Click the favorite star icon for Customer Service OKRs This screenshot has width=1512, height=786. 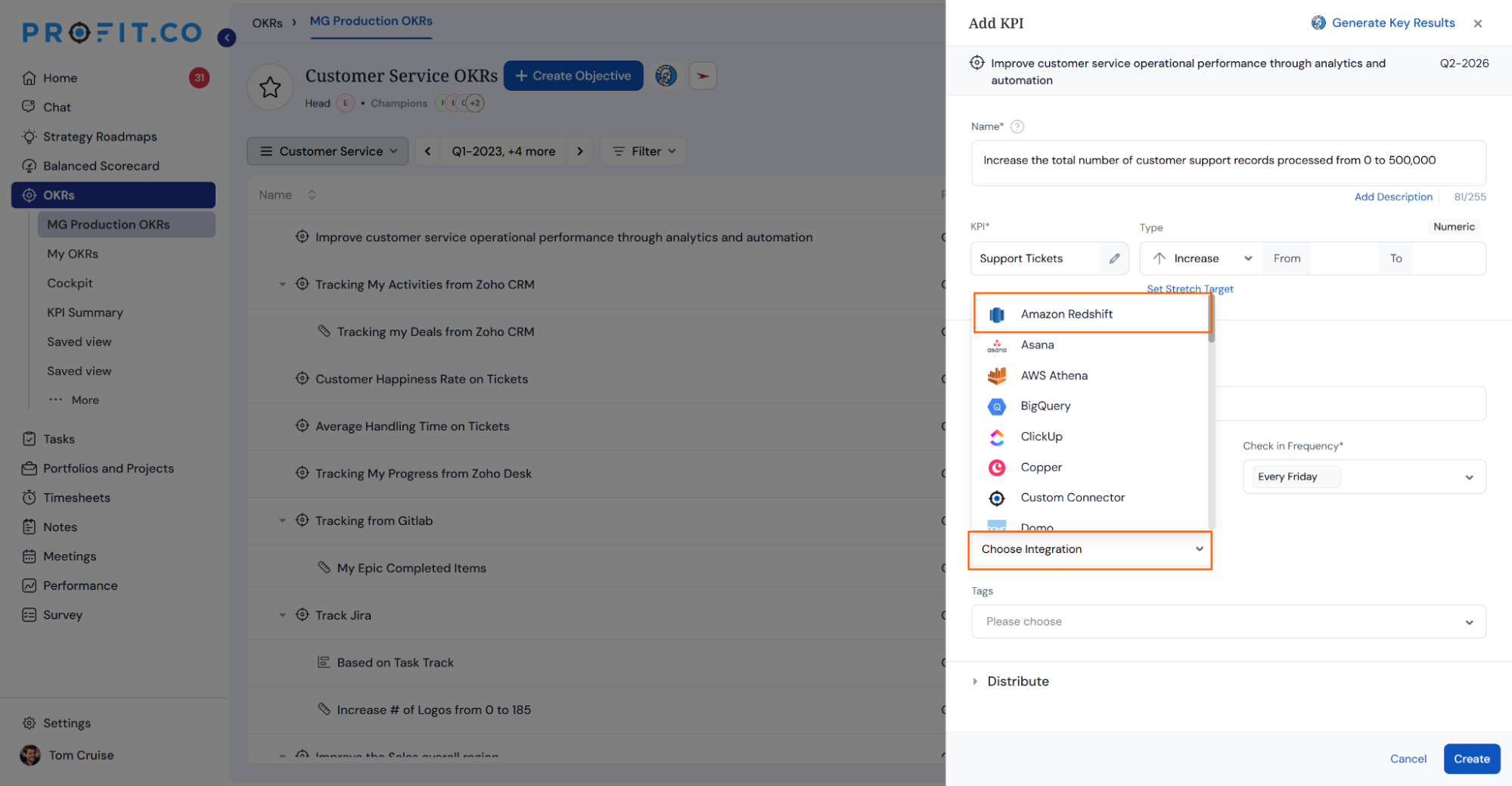tap(270, 88)
